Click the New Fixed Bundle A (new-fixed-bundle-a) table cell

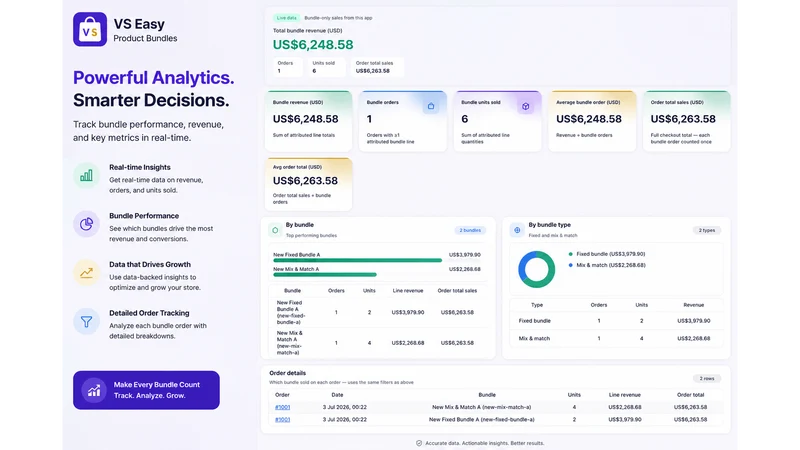pos(292,312)
